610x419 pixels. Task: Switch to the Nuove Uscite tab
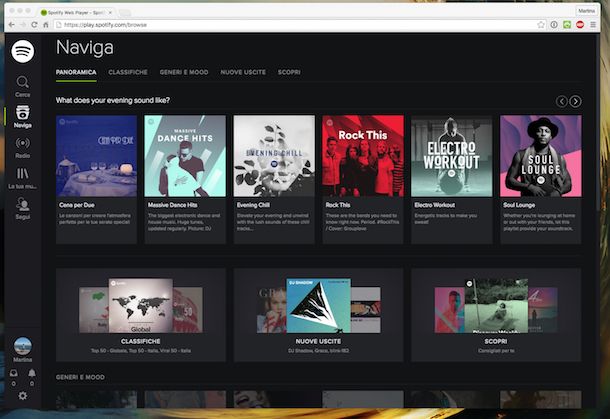243,72
